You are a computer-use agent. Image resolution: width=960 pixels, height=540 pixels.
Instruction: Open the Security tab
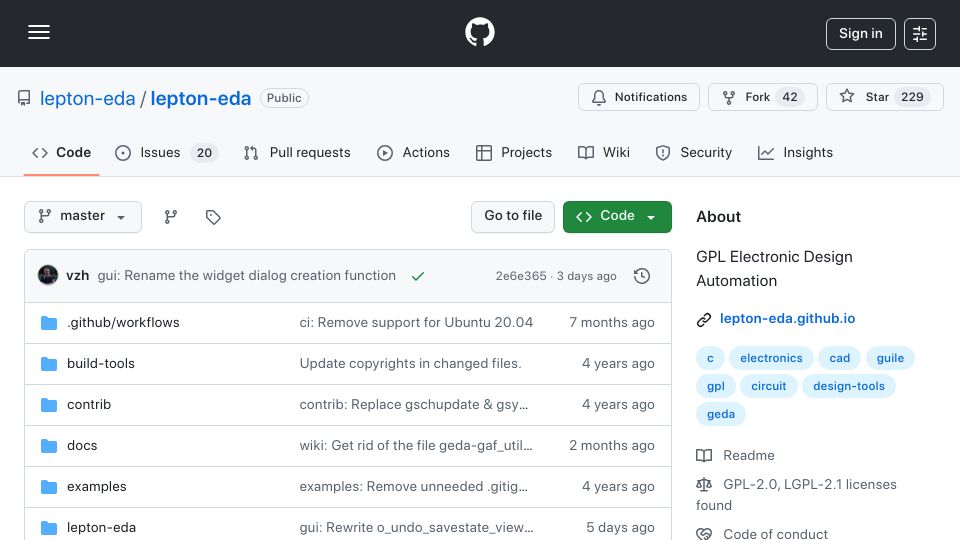694,152
